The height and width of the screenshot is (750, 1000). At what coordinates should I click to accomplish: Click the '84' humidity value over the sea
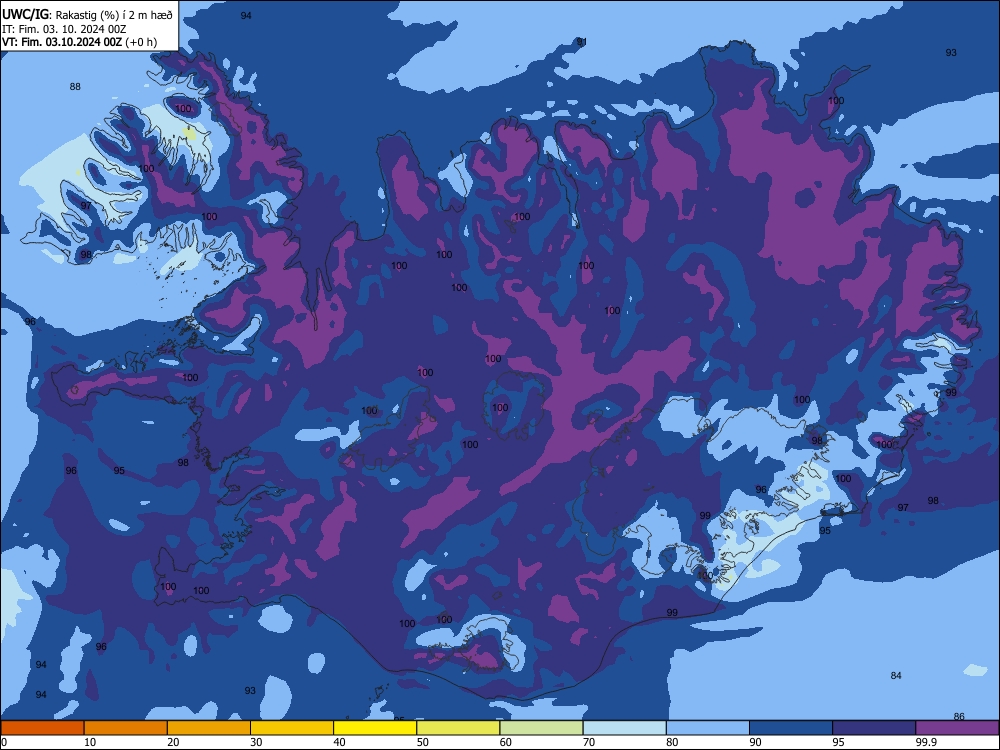coord(896,676)
